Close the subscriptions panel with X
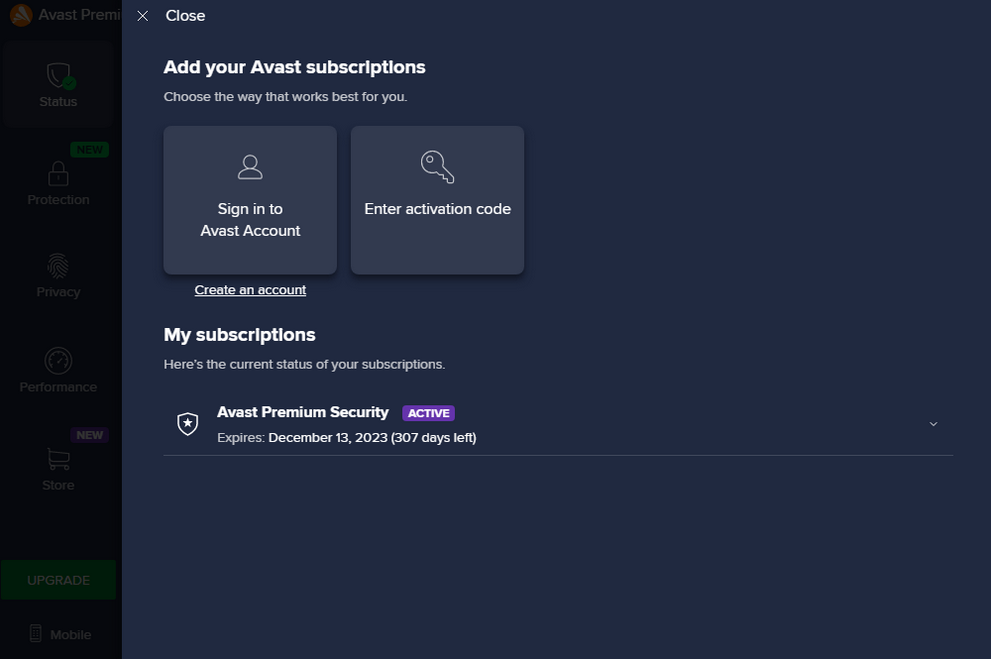Image resolution: width=991 pixels, height=659 pixels. tap(143, 16)
